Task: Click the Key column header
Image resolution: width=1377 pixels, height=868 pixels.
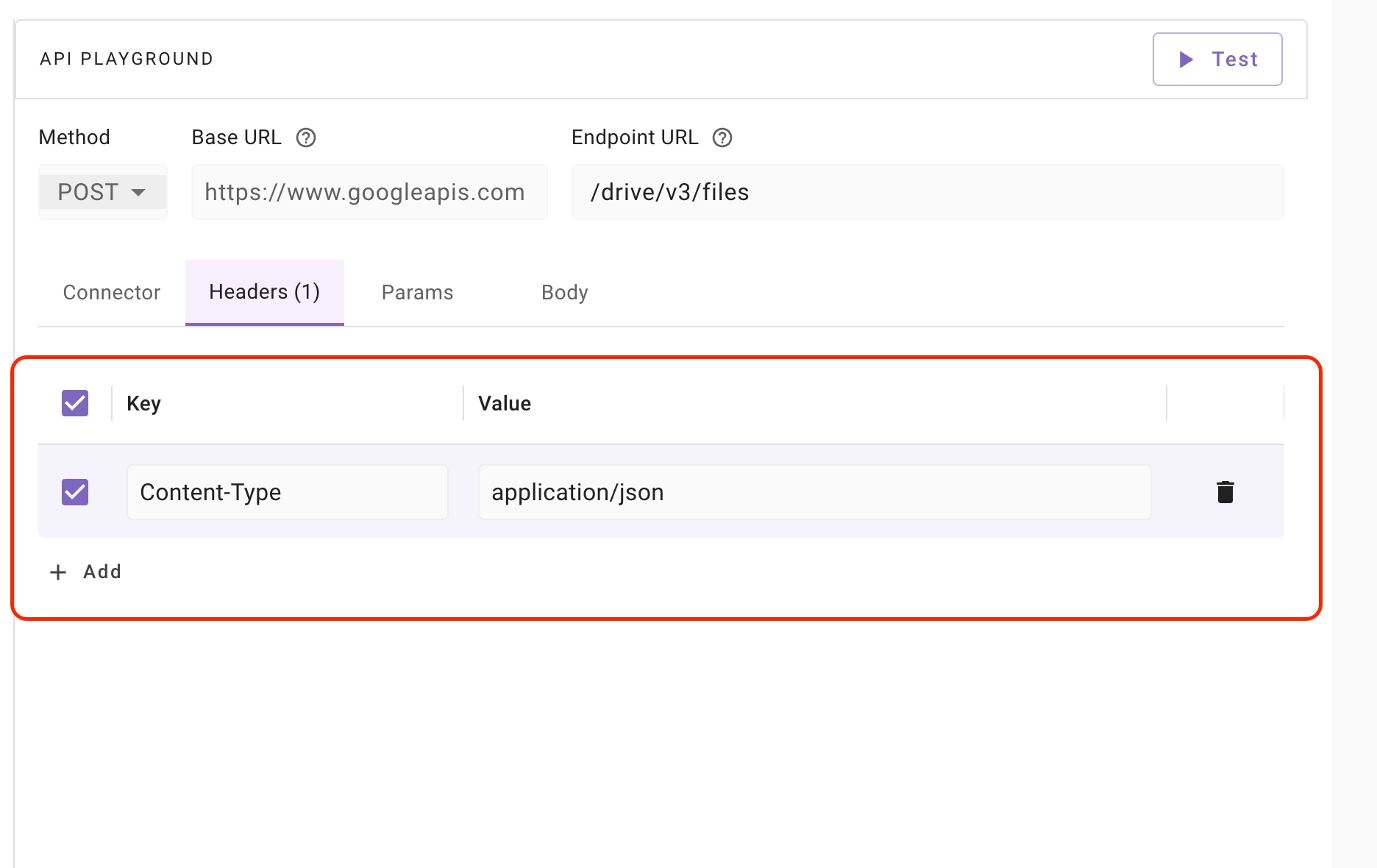Action: tap(143, 403)
